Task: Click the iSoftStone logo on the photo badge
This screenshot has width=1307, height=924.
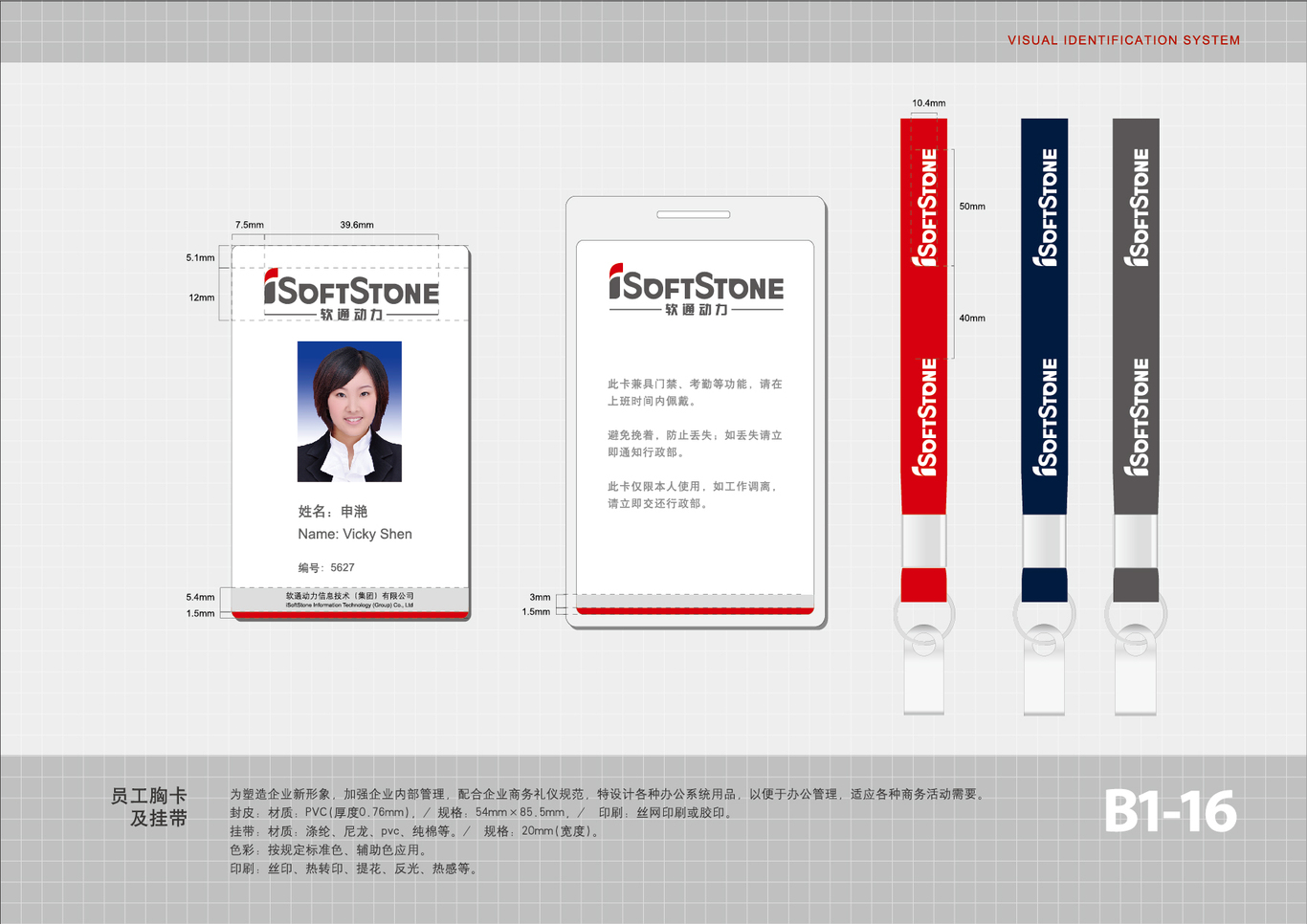Action: 351,295
